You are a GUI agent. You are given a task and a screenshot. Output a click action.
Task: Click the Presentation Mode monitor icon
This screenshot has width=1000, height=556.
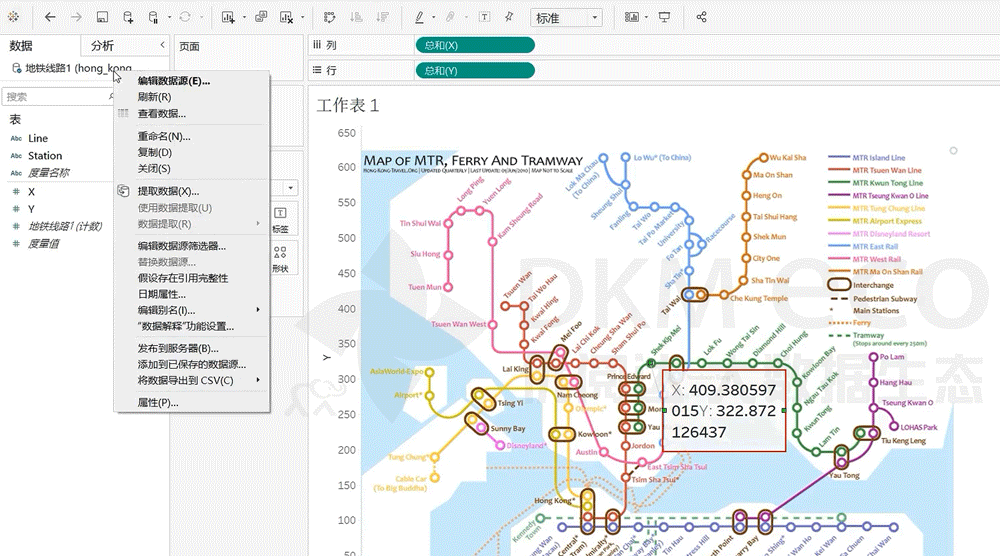(665, 17)
